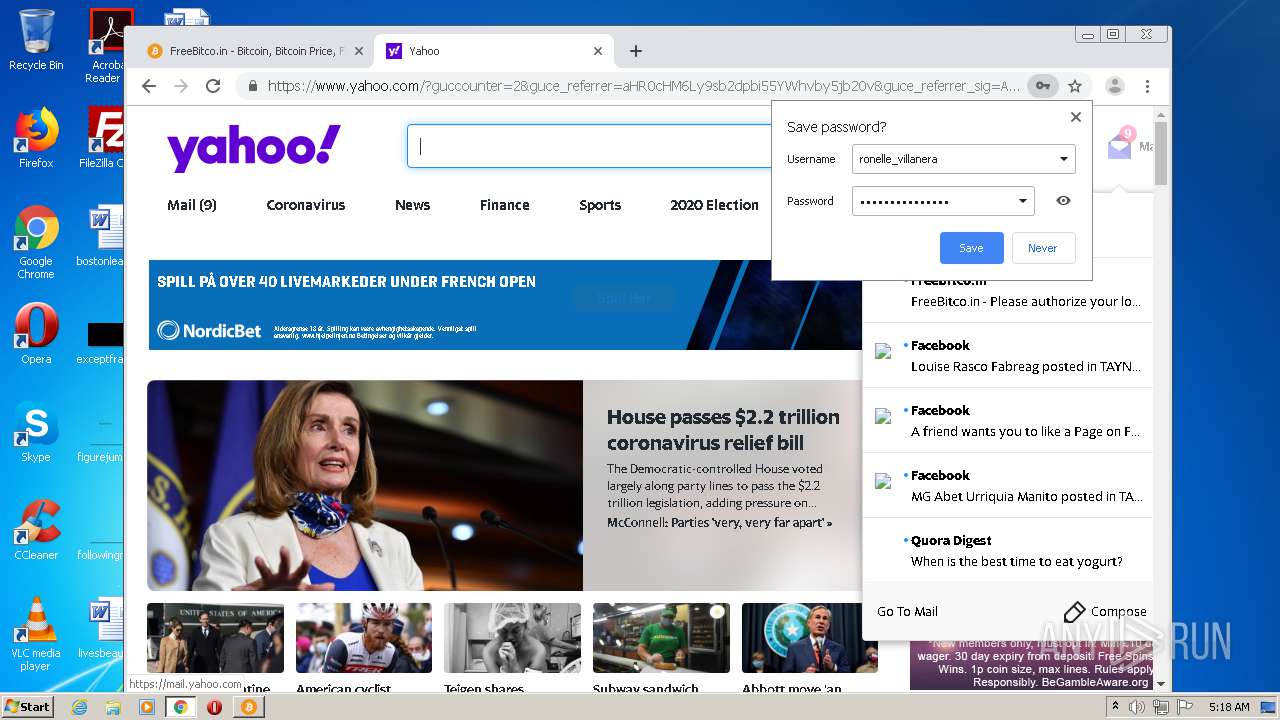Open House passes $2.2 trillion headline
This screenshot has width=1280, height=720.
pos(723,430)
